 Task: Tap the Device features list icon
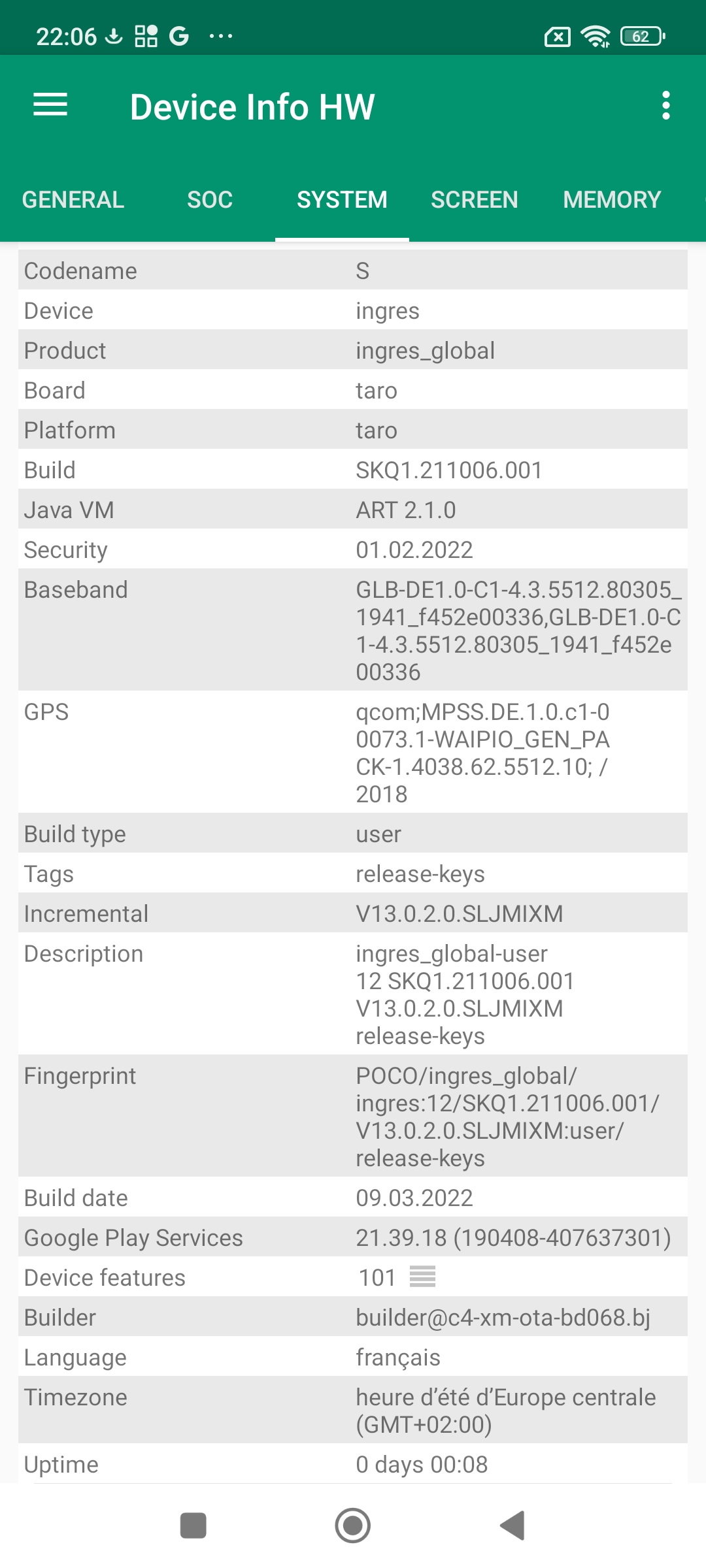click(422, 1276)
